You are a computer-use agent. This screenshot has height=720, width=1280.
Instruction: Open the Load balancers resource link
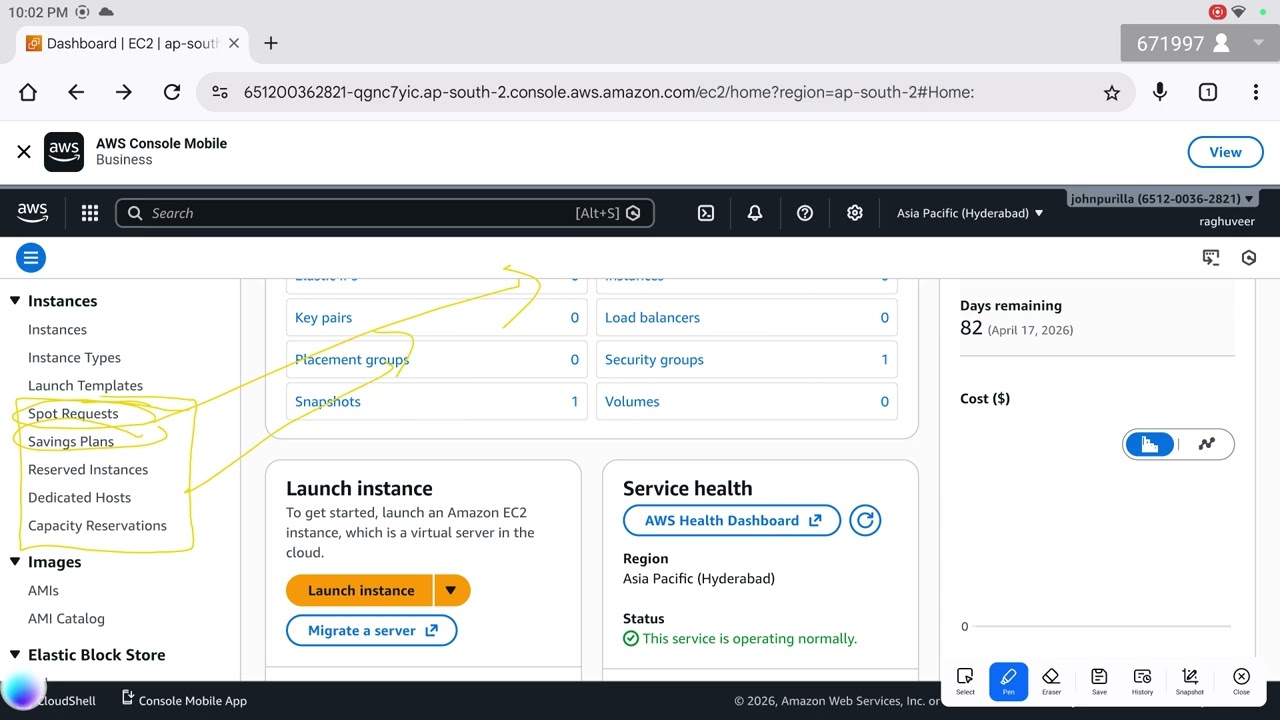click(x=652, y=318)
